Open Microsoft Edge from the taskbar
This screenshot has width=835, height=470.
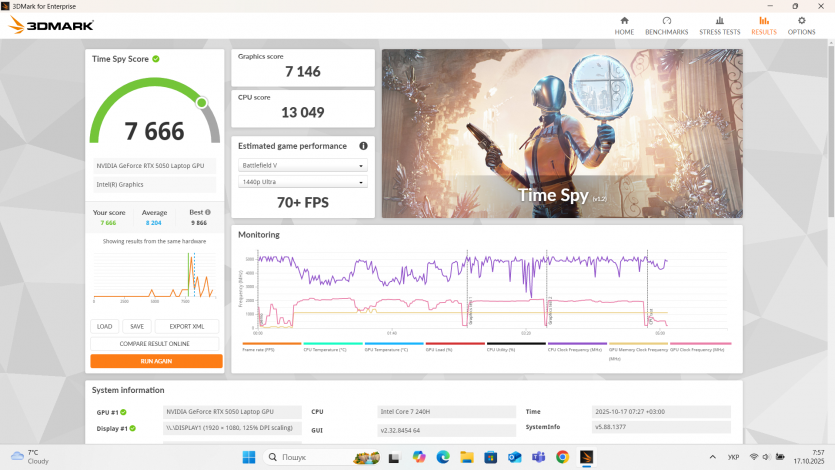(x=443, y=457)
